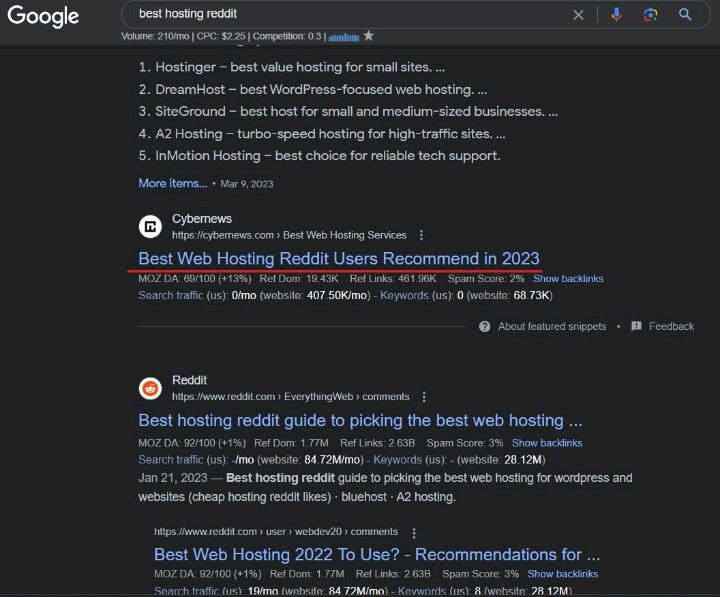720x597 pixels.
Task: Open three-dot menu for Reddit EverythingWeb result
Action: 424,397
